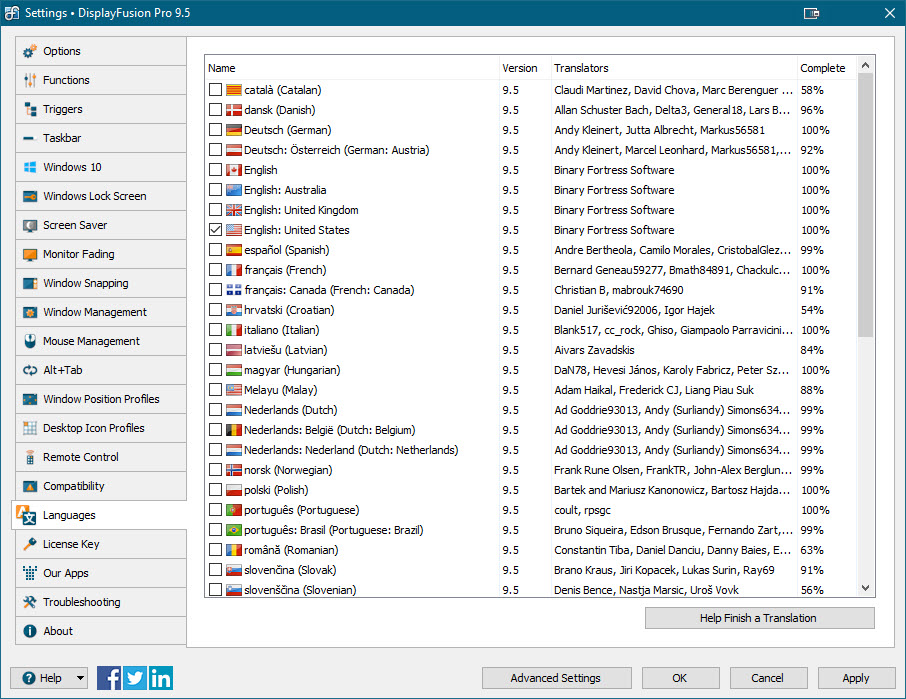Uncheck English: United States checkbox

coord(216,230)
